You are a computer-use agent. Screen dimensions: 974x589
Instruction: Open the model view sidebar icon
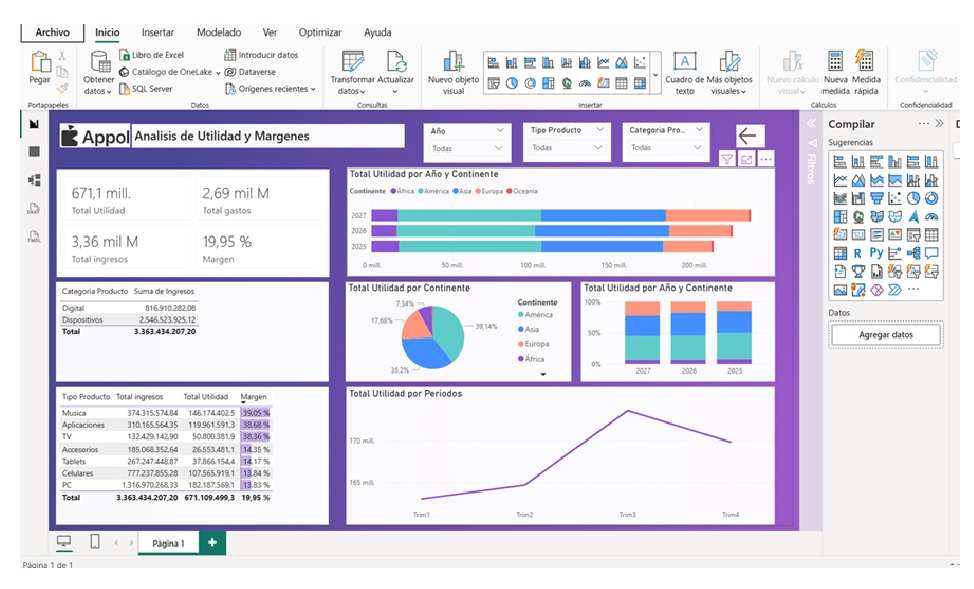[x=34, y=180]
